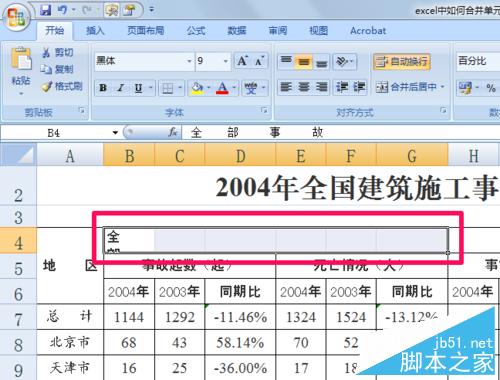Click the 粘贴 paste icon
500x380 pixels.
point(21,59)
